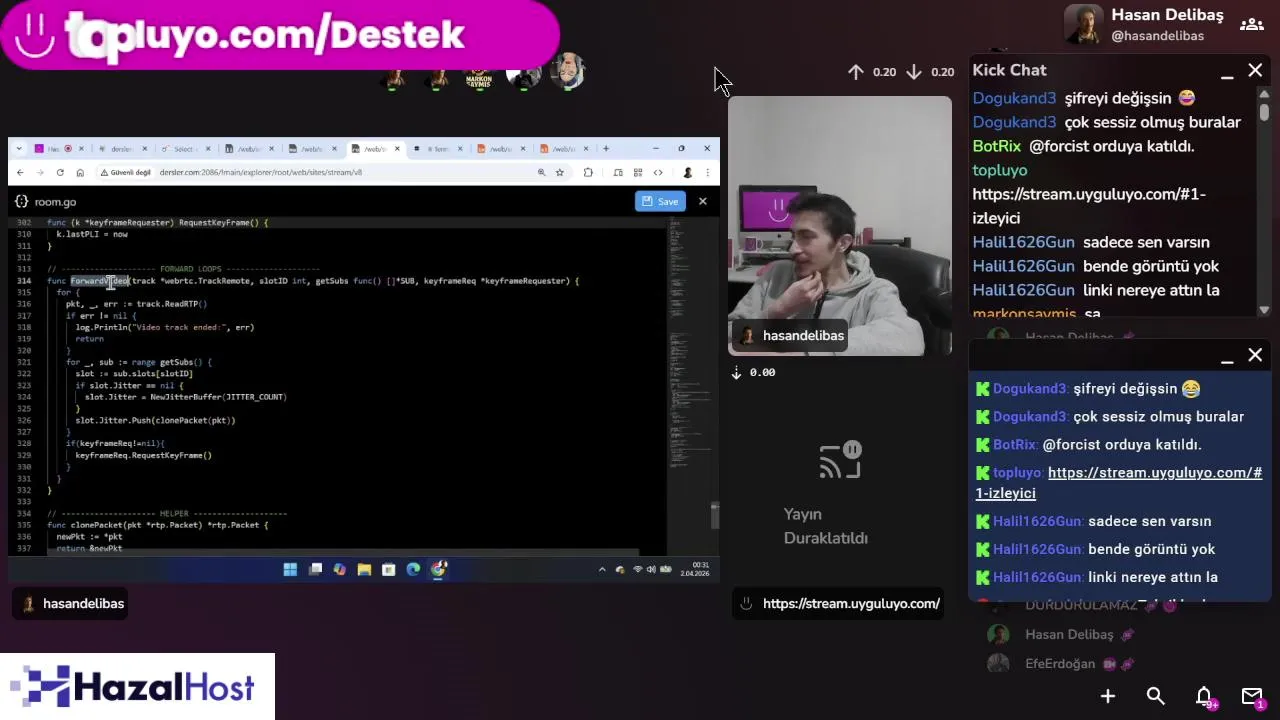Click the Save button in room.go editor

tap(660, 201)
